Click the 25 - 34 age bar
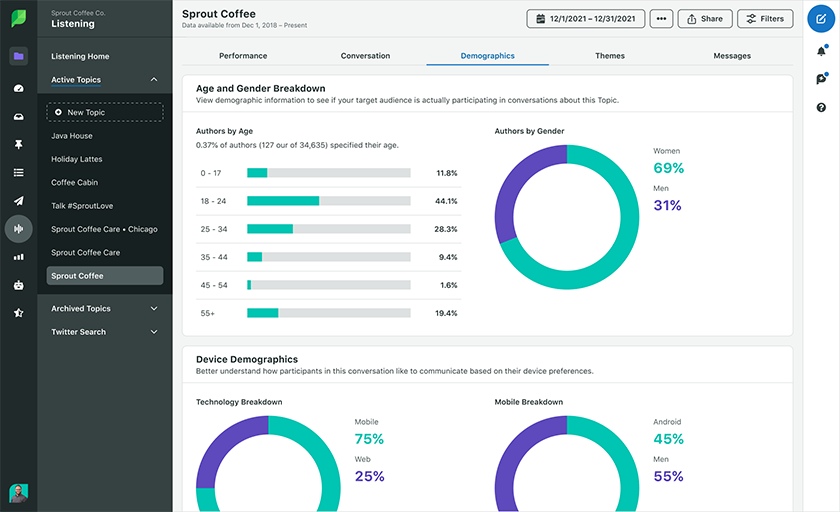Screen dimensions: 840x512 [328, 229]
